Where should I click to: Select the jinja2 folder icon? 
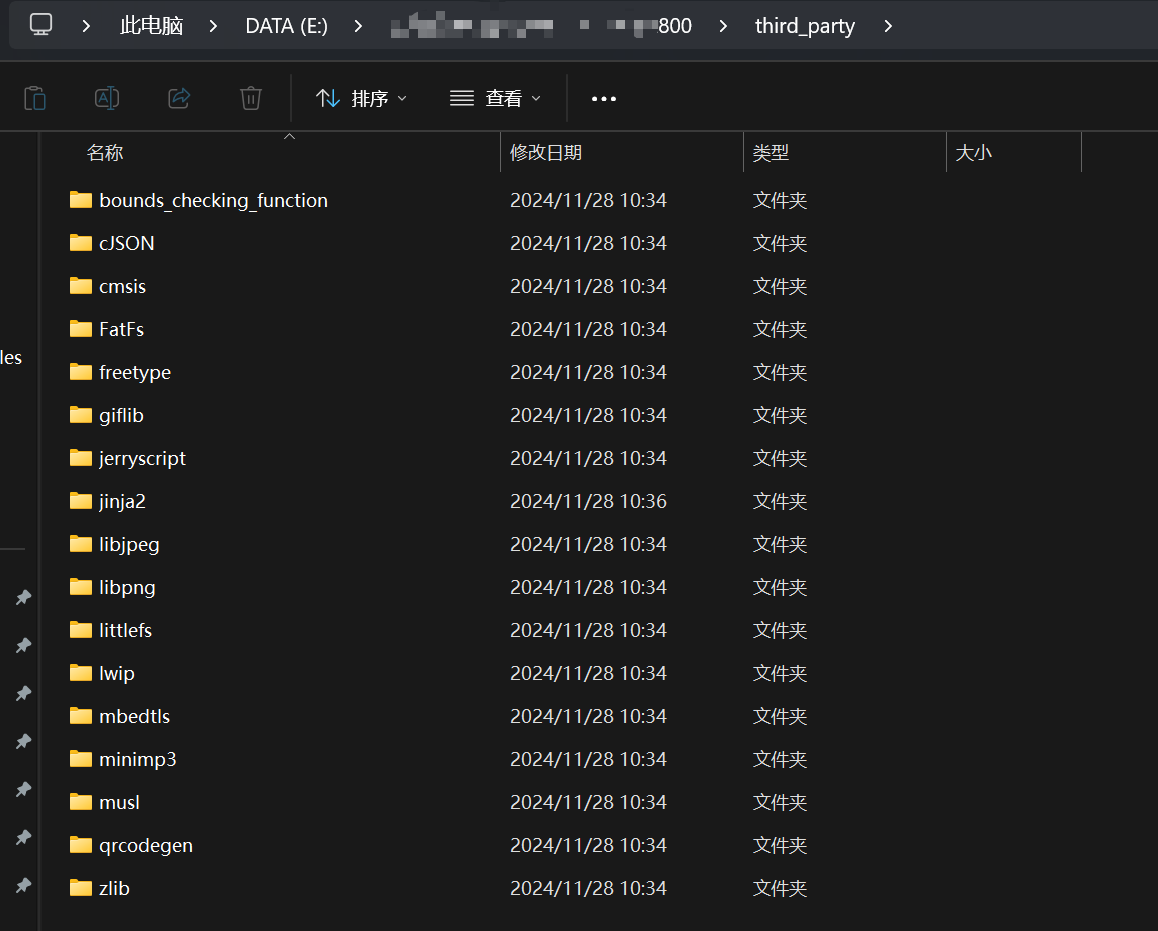coord(80,501)
